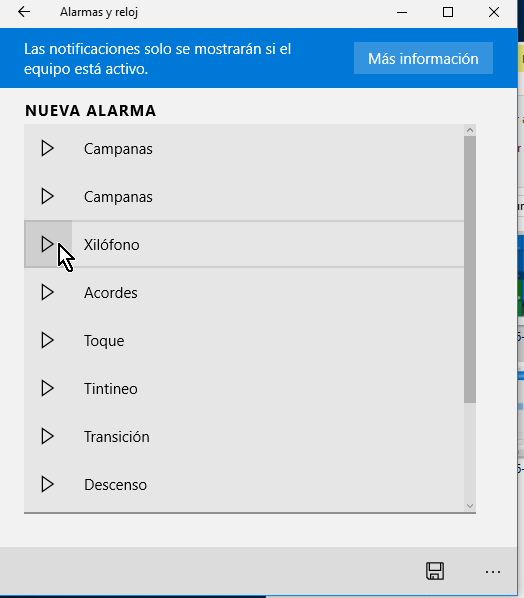Play the Toque sound preview

(48, 340)
